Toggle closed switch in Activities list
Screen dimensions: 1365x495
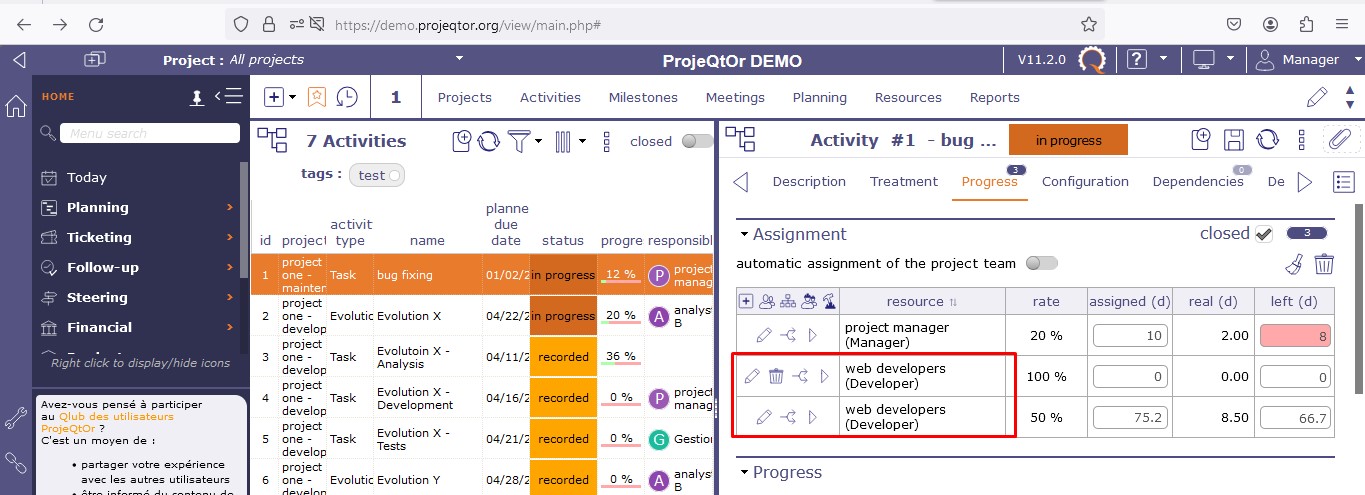[x=696, y=141]
